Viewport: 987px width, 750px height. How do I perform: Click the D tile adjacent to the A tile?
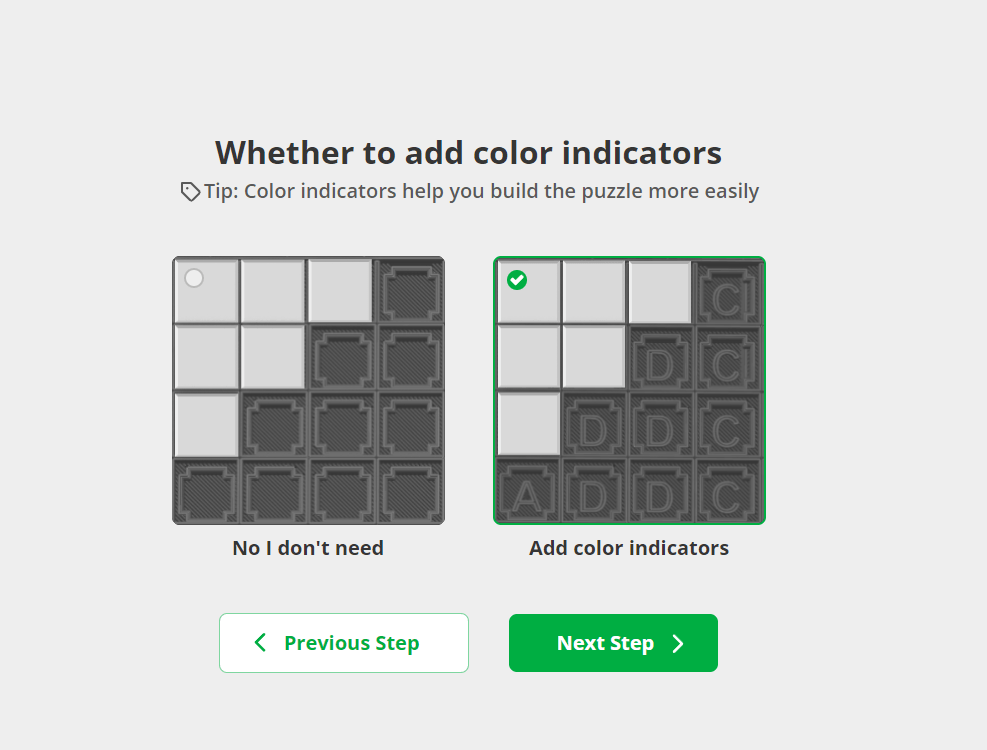pos(594,492)
